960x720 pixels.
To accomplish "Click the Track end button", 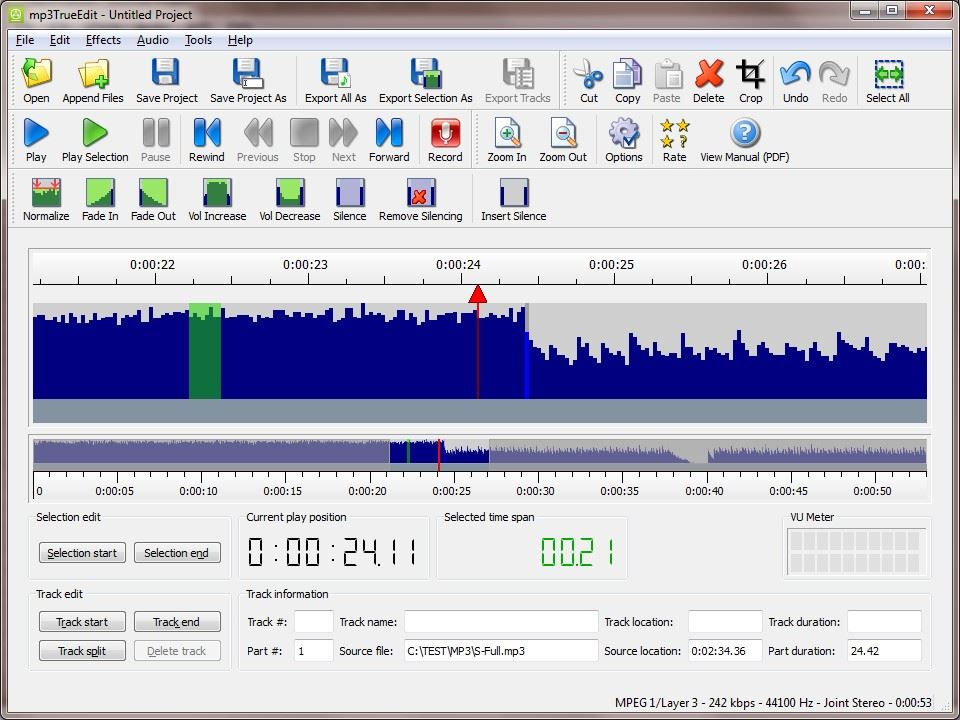I will tap(177, 622).
